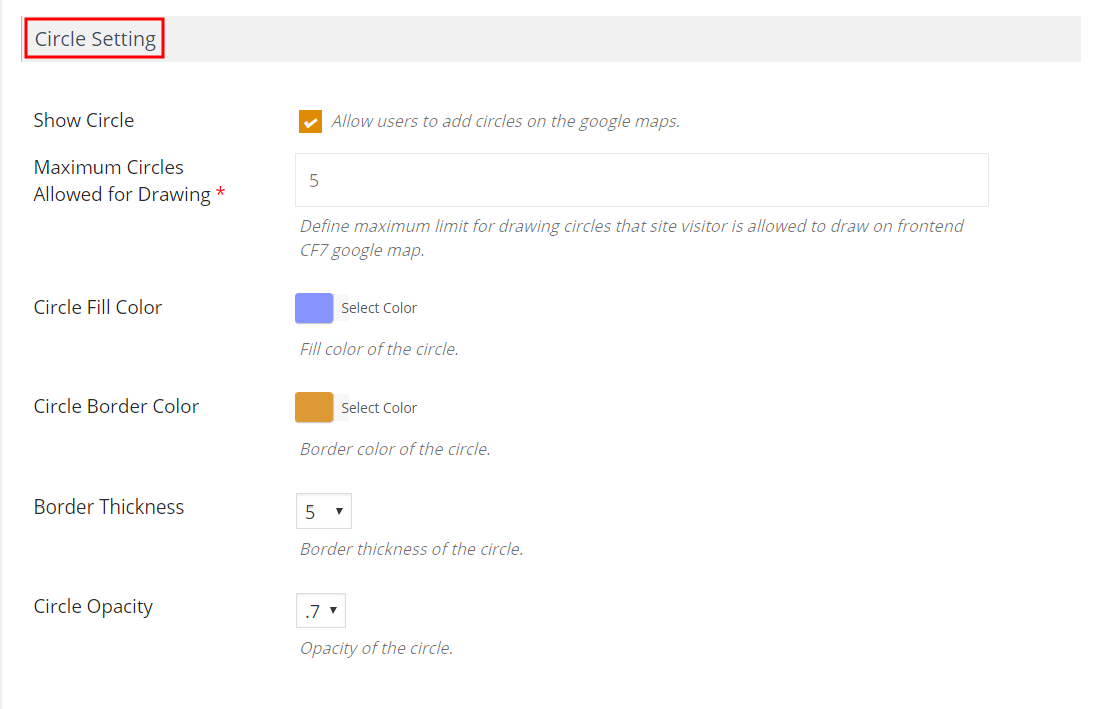Click the Show Circle label

84,120
